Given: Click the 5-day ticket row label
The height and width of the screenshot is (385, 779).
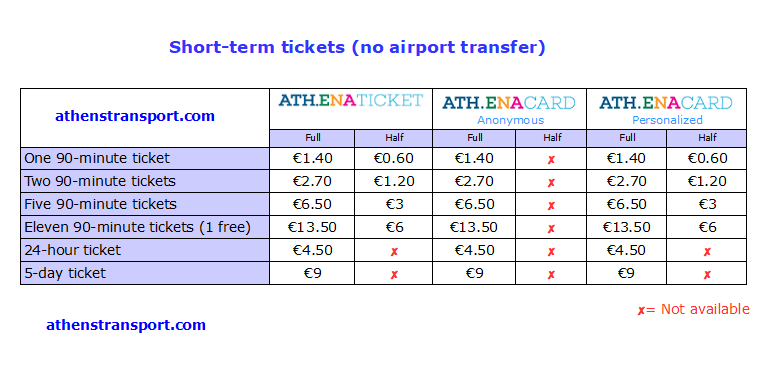Looking at the screenshot, I should pos(65,273).
